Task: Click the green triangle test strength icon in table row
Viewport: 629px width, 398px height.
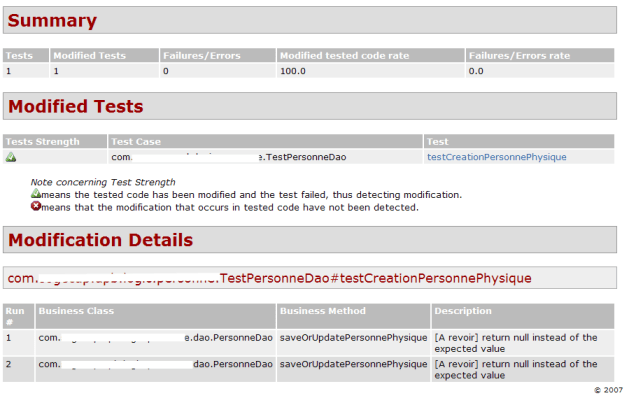Action: click(x=11, y=157)
